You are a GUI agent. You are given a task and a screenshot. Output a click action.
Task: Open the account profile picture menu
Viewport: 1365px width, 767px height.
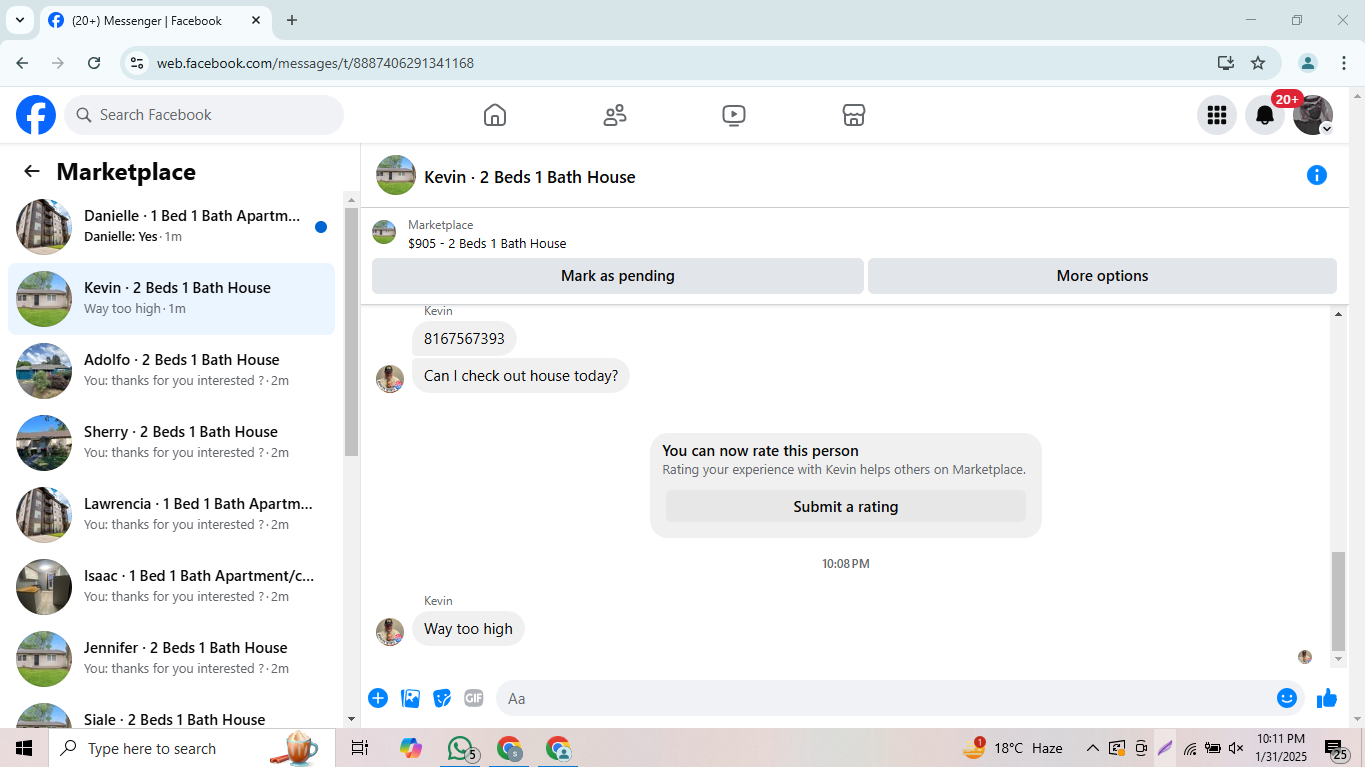click(x=1313, y=115)
